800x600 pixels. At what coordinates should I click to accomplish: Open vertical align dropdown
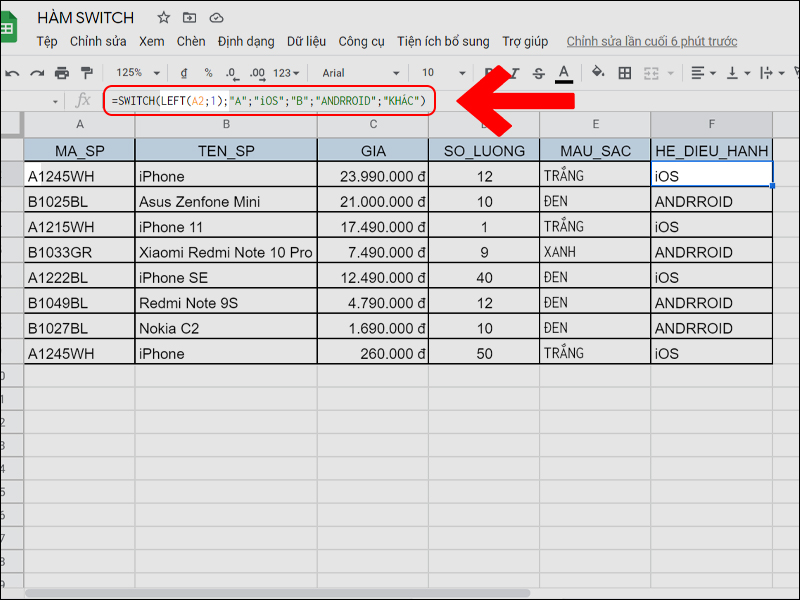[x=738, y=73]
